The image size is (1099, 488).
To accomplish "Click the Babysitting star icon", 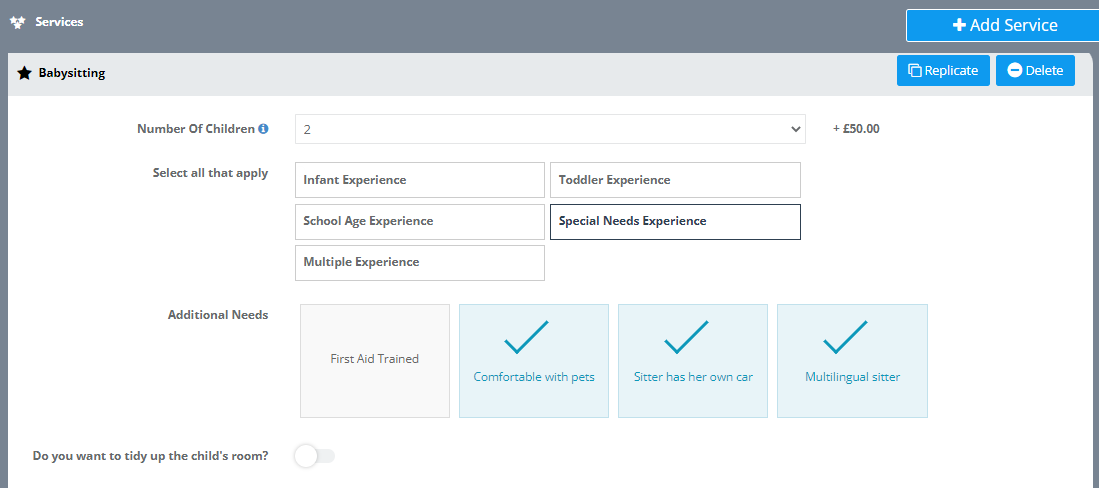I will [x=24, y=73].
